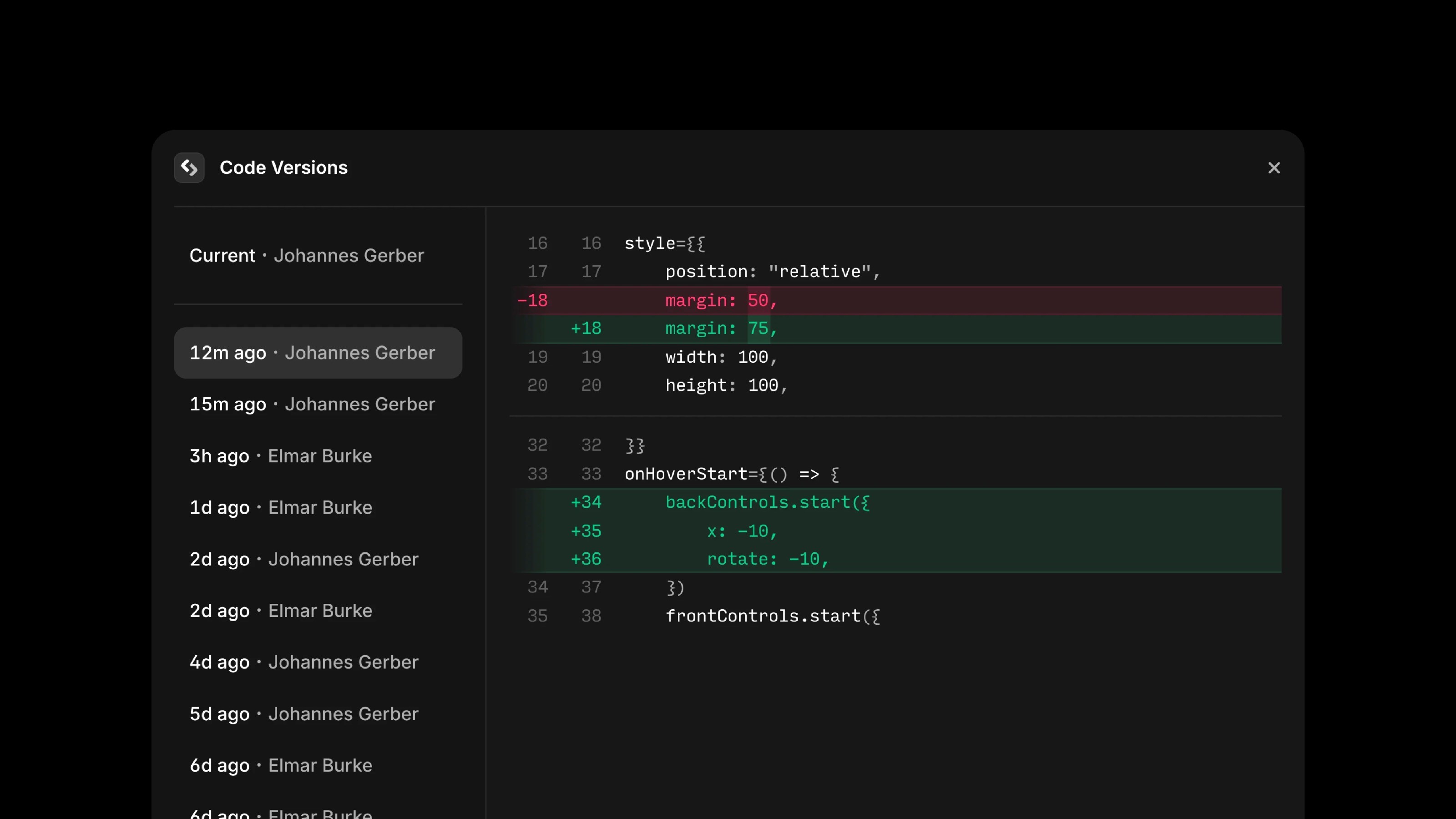Click the '+34' added line number
Image resolution: width=1456 pixels, height=819 pixels.
(586, 502)
